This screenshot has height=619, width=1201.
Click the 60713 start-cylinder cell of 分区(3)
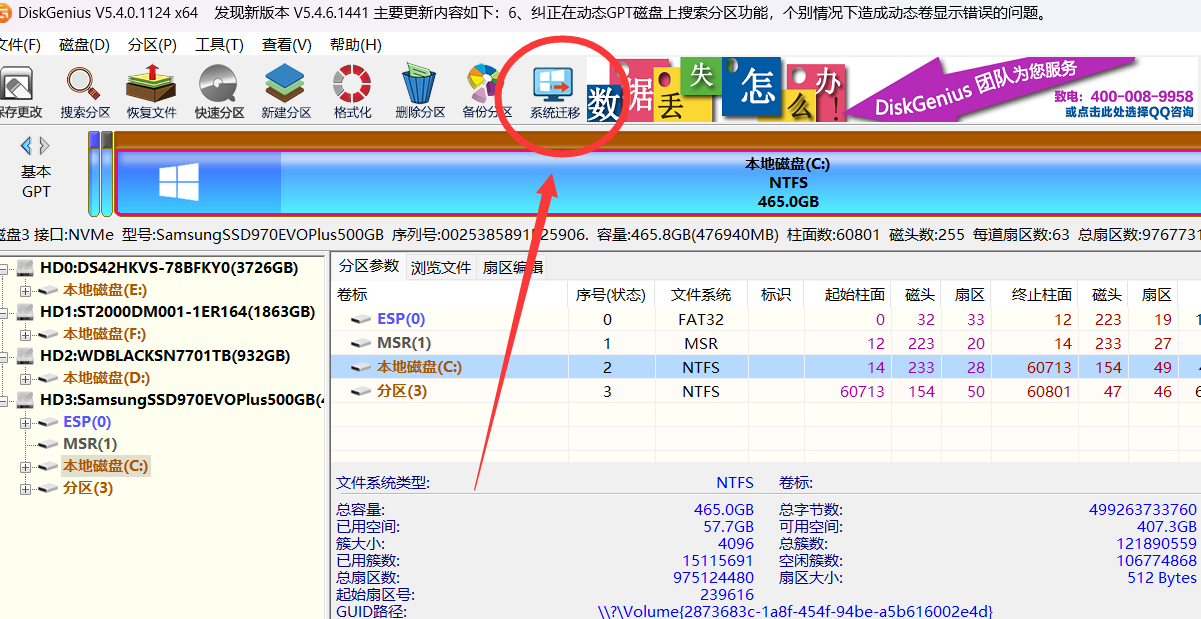pos(862,392)
